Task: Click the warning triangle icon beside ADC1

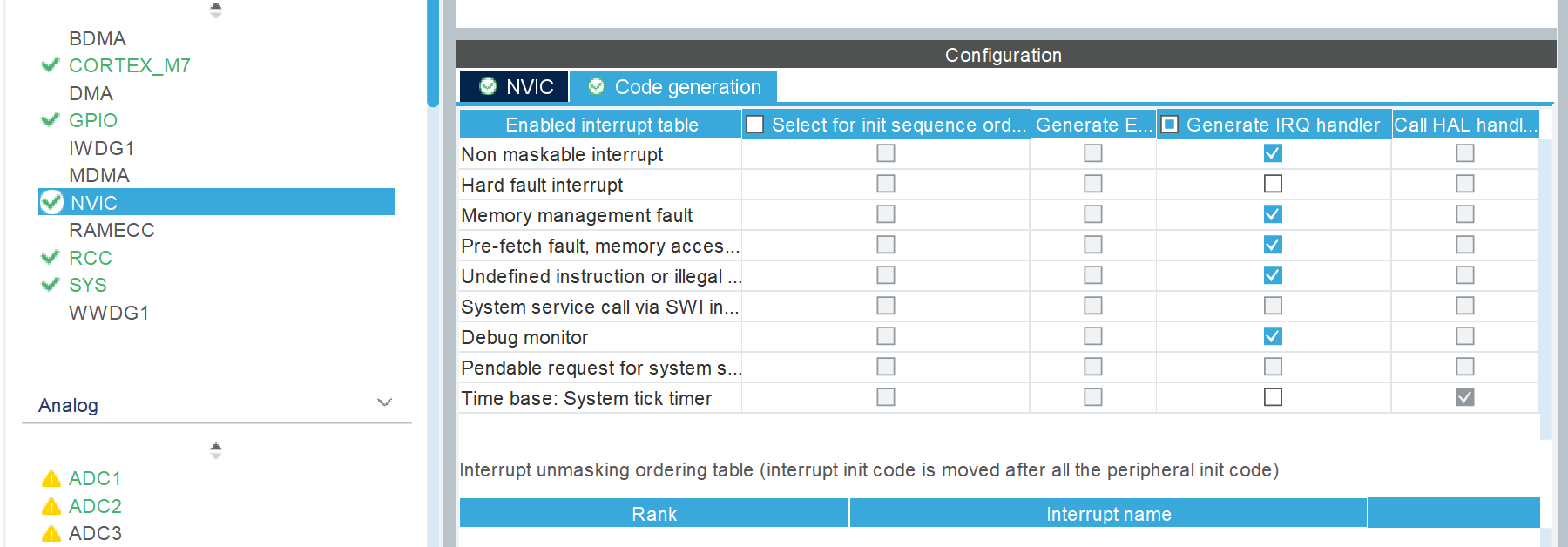Action: (x=51, y=479)
